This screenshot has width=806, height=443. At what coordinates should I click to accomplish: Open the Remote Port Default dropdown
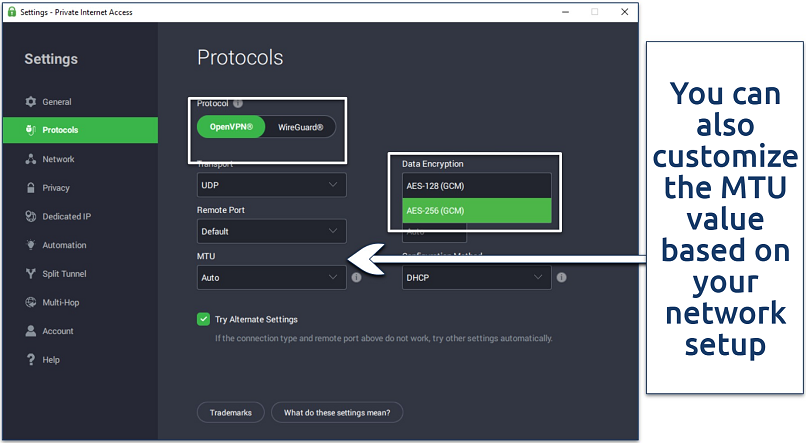(x=271, y=231)
